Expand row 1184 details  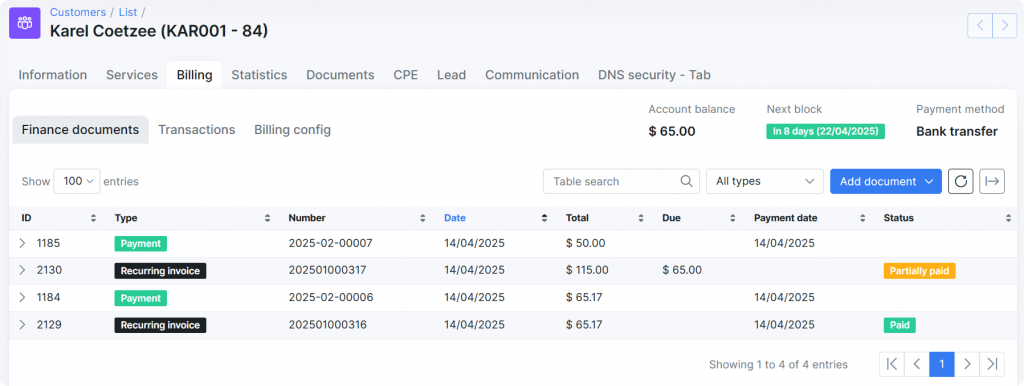click(x=22, y=298)
